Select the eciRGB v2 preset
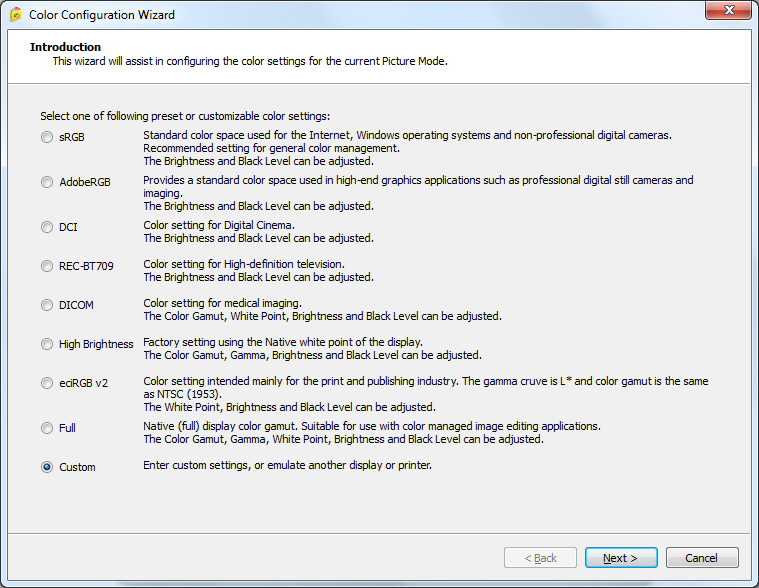759x588 pixels. point(47,383)
